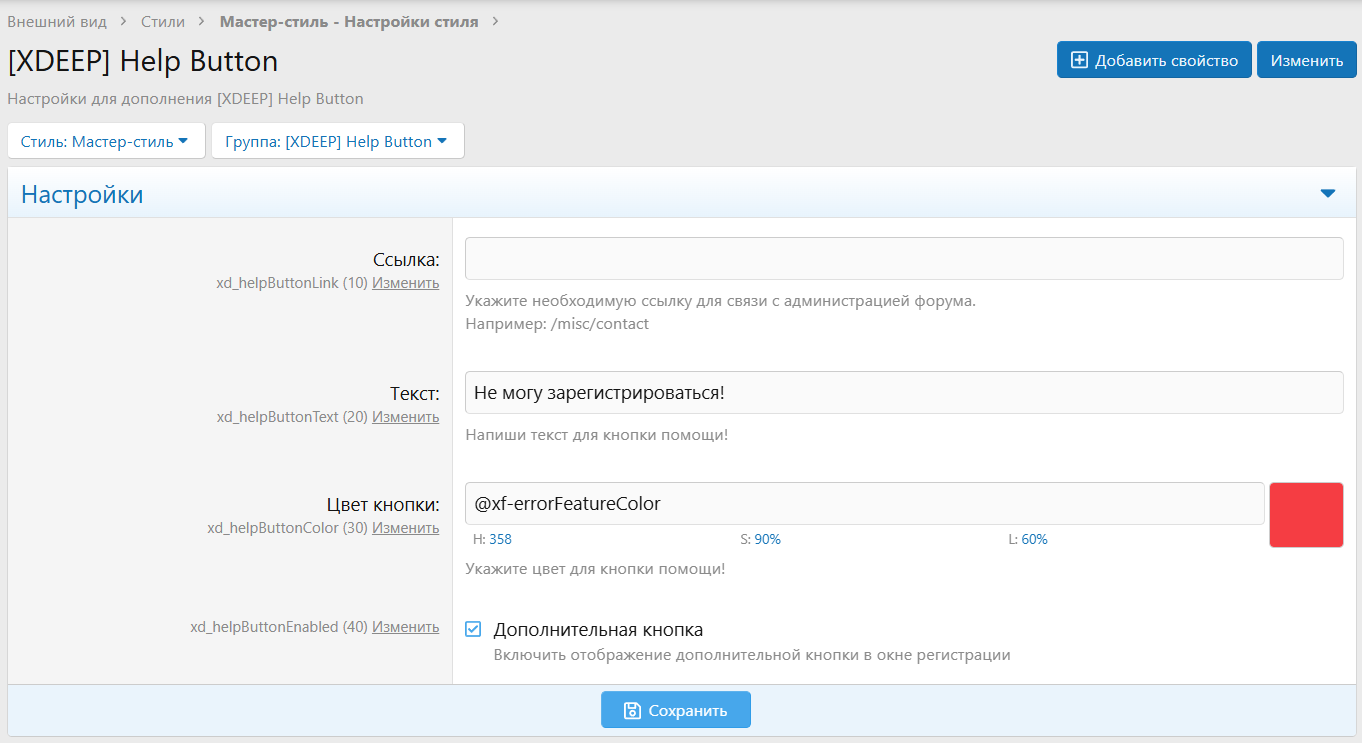Screen dimensions: 1362x743
Task: Open the red button color swatch
Action: (x=1306, y=515)
